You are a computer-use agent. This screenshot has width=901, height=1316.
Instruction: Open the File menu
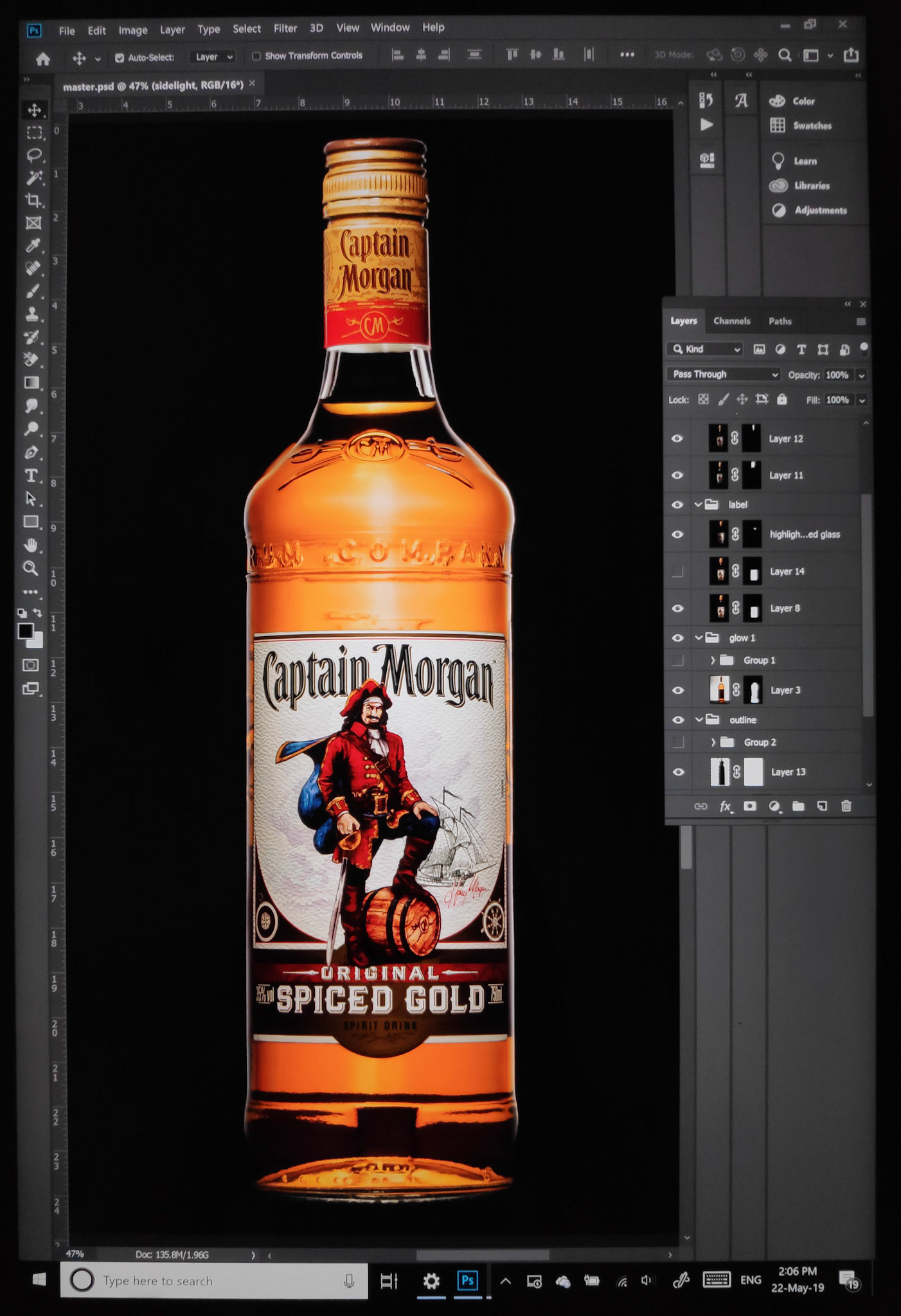[x=67, y=30]
